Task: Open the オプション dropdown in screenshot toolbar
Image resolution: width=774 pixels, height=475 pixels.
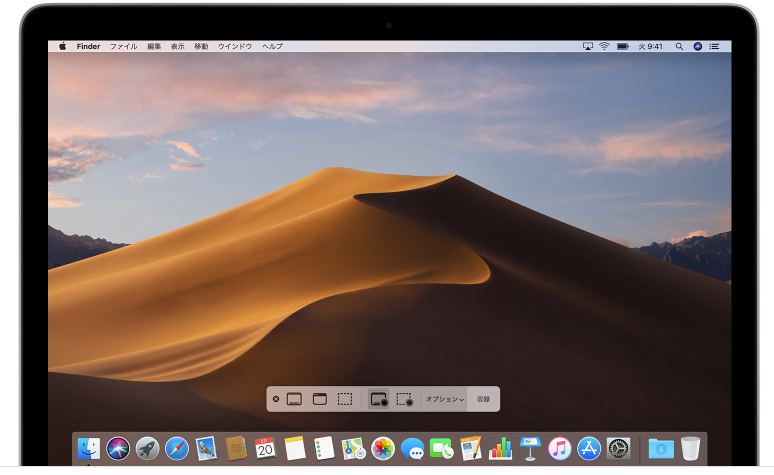Action: tap(444, 399)
